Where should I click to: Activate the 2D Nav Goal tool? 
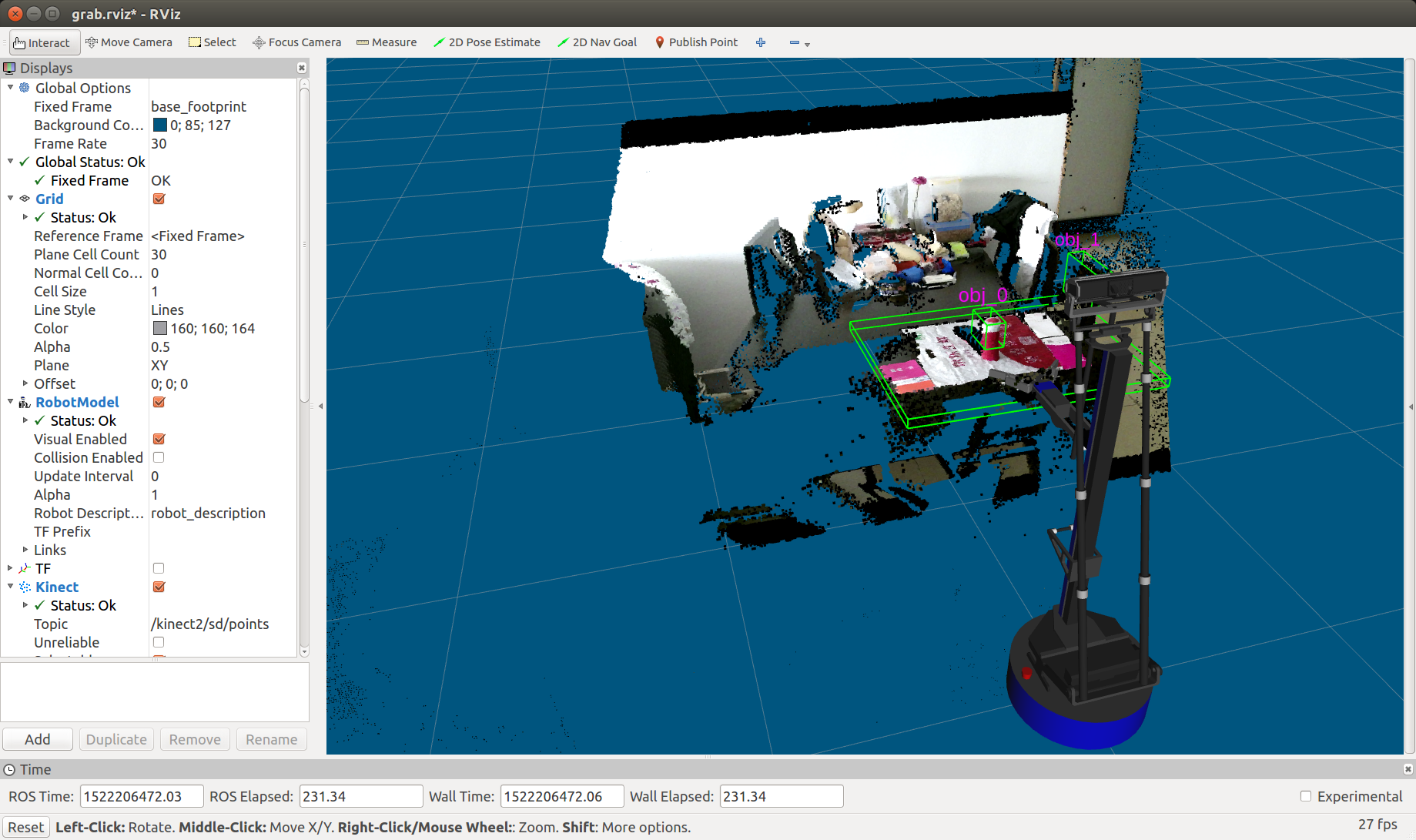[597, 42]
